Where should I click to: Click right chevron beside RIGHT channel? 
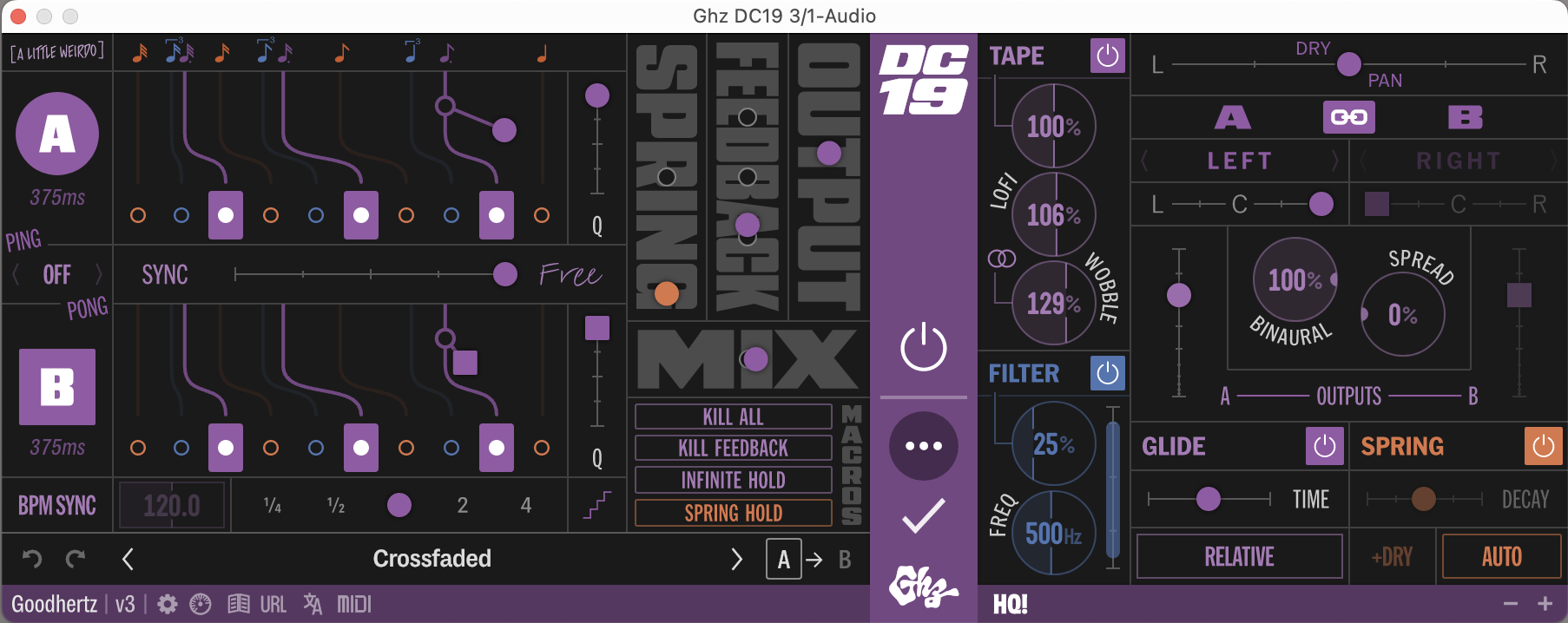coord(1554,161)
